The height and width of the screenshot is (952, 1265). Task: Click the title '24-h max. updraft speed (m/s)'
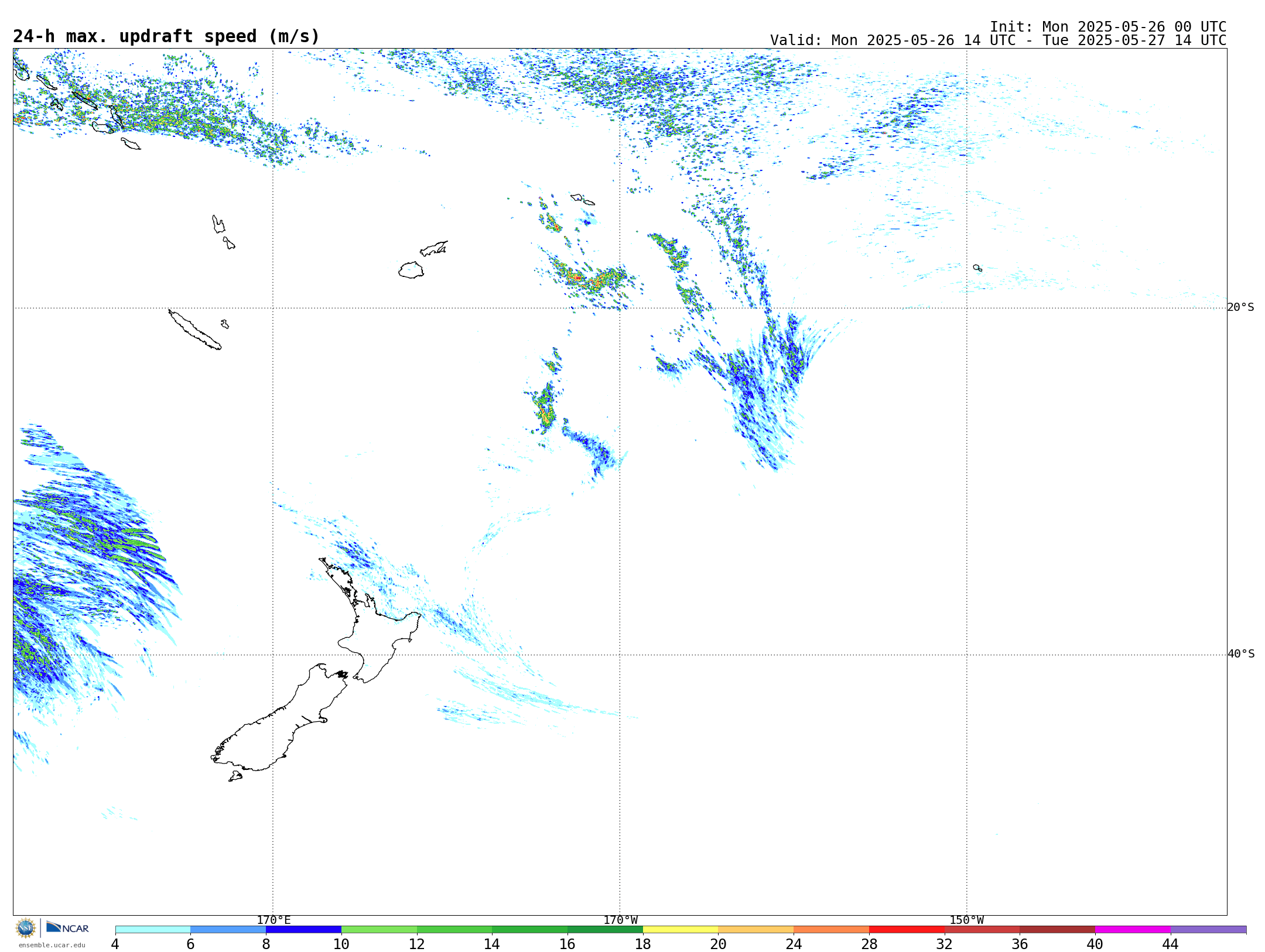[166, 36]
